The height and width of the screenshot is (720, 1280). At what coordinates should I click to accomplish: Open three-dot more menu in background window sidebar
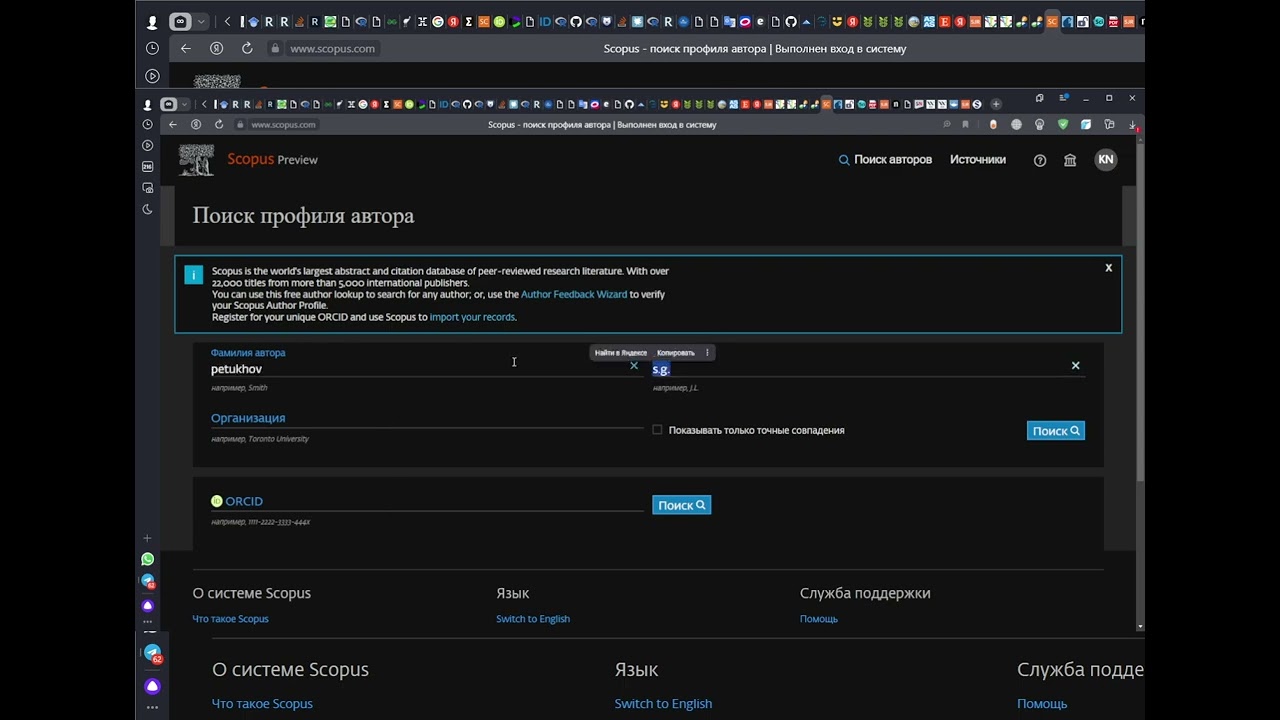[x=152, y=707]
